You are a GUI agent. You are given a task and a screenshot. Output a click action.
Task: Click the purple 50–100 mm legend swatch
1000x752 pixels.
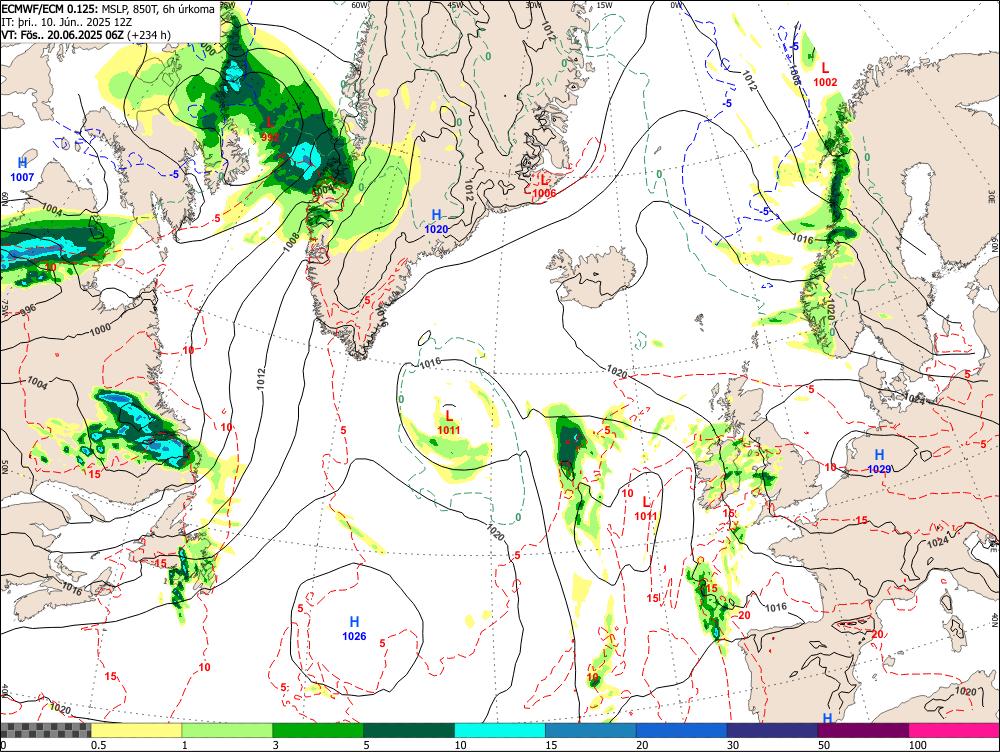point(864,730)
